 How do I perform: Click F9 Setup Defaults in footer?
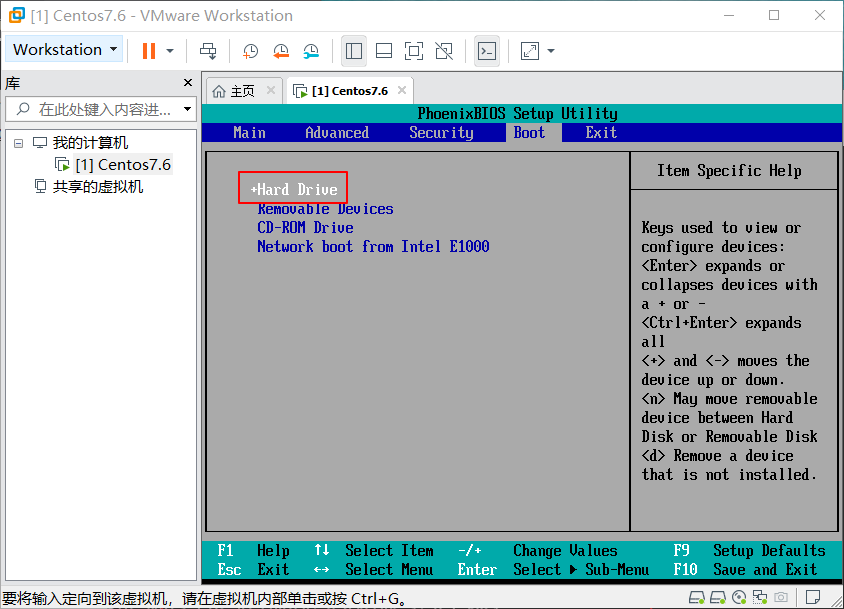pyautogui.click(x=749, y=551)
